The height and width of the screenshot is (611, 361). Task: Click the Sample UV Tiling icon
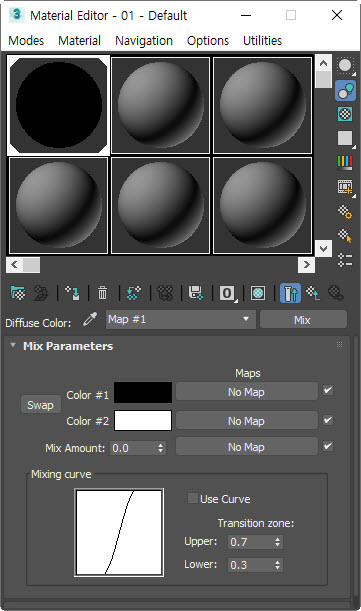click(x=345, y=138)
